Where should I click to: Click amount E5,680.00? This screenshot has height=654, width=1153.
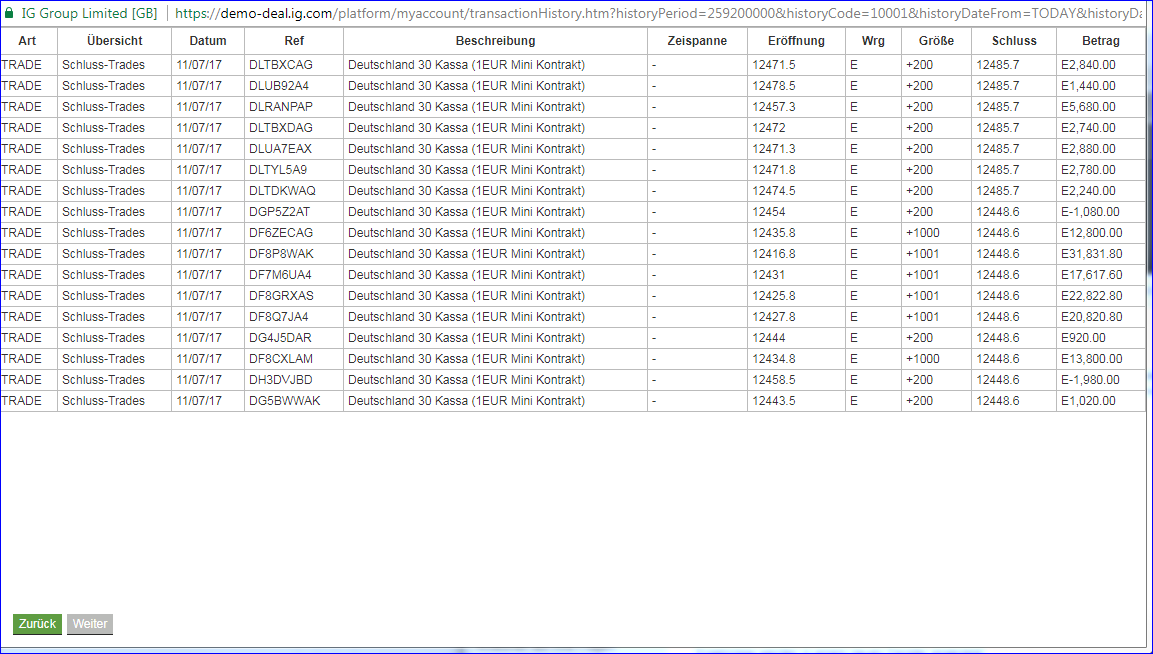coord(1088,107)
